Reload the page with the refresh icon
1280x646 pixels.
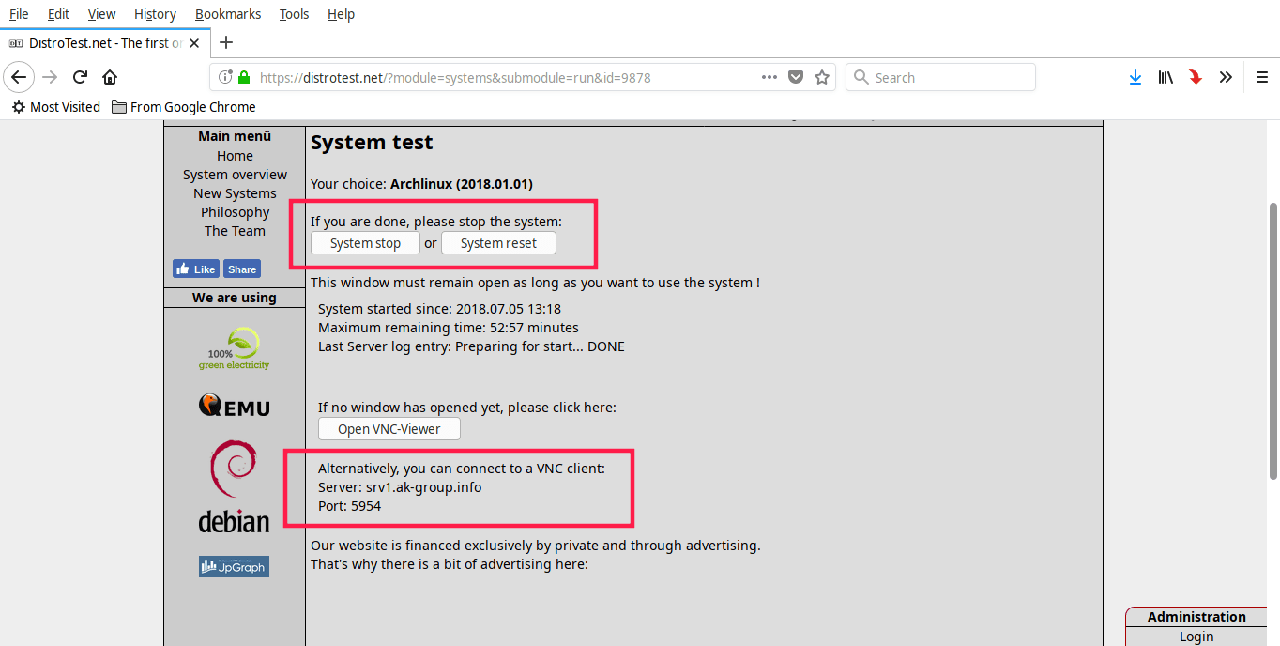point(80,78)
